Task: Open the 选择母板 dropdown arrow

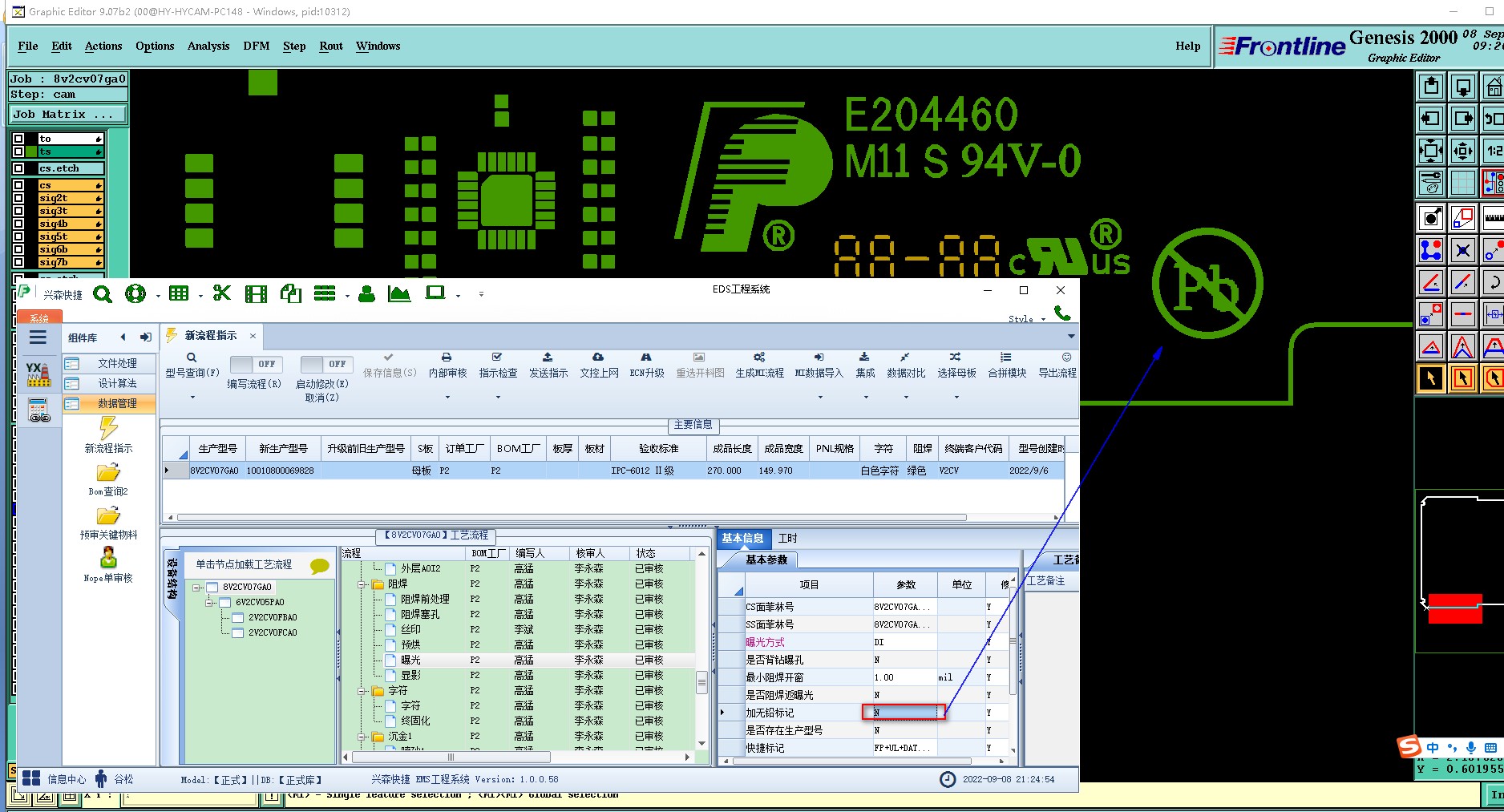Action: pyautogui.click(x=956, y=397)
